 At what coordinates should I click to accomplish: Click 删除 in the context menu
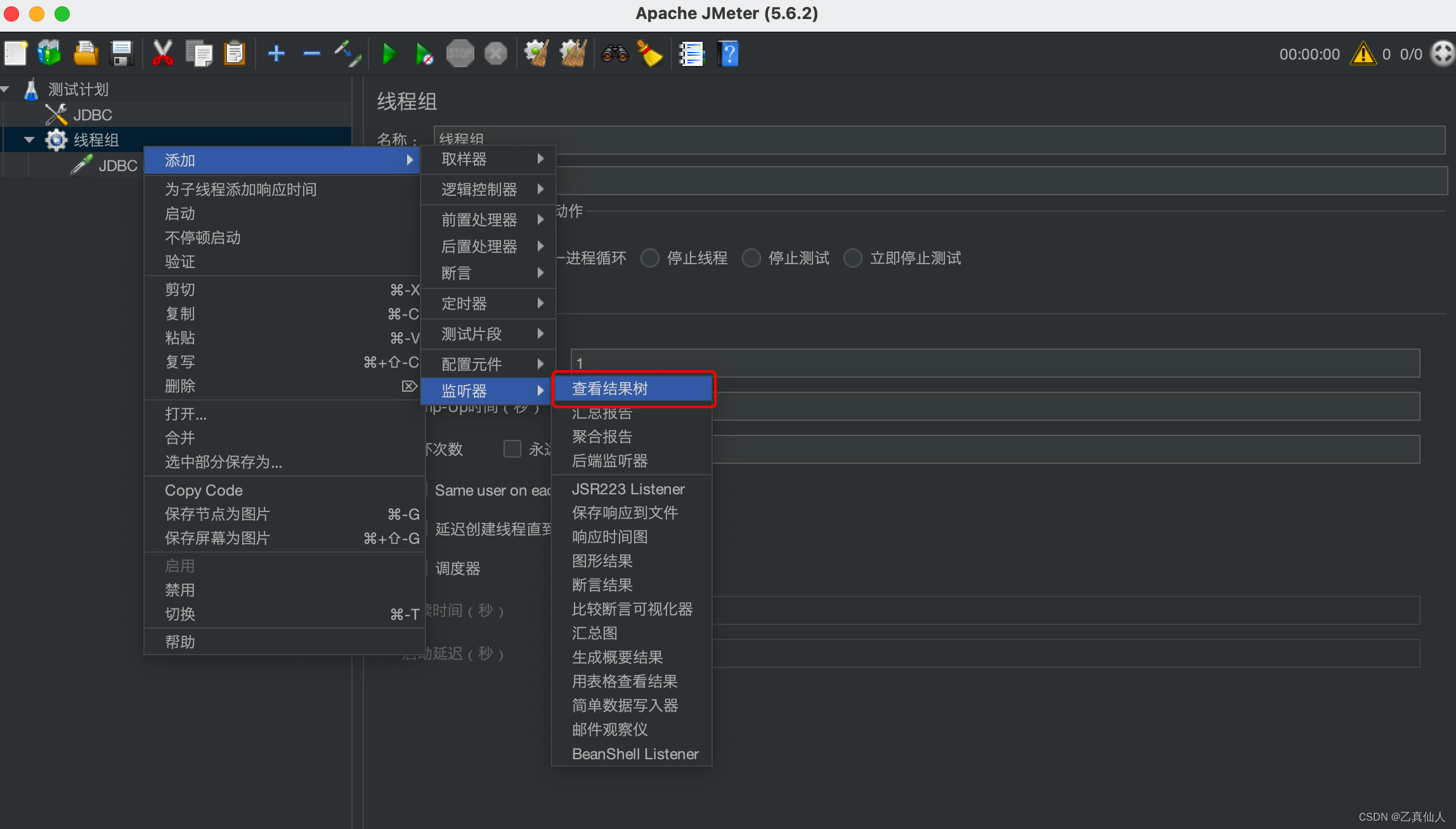pyautogui.click(x=282, y=386)
